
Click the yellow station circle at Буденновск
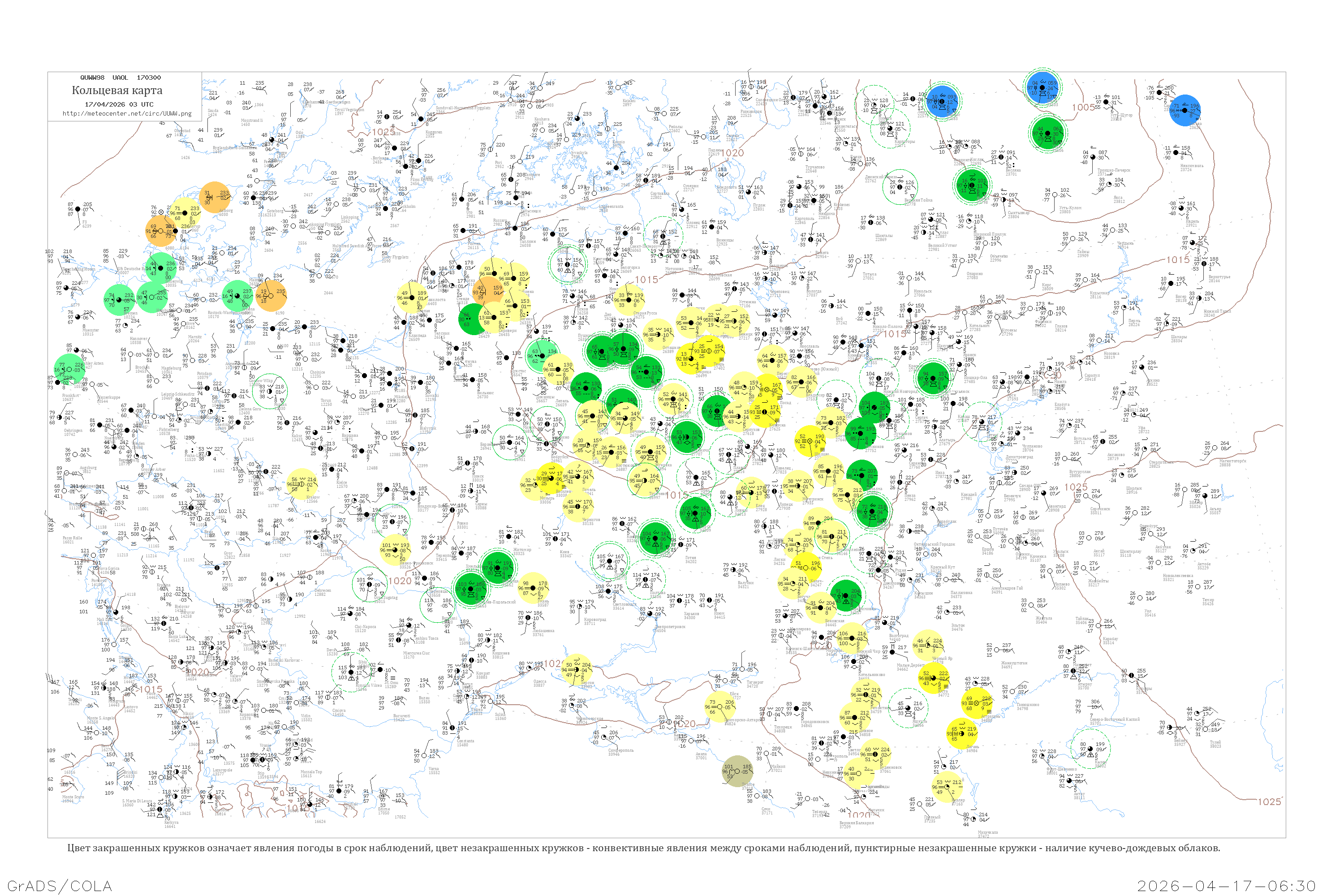pyautogui.click(x=876, y=754)
